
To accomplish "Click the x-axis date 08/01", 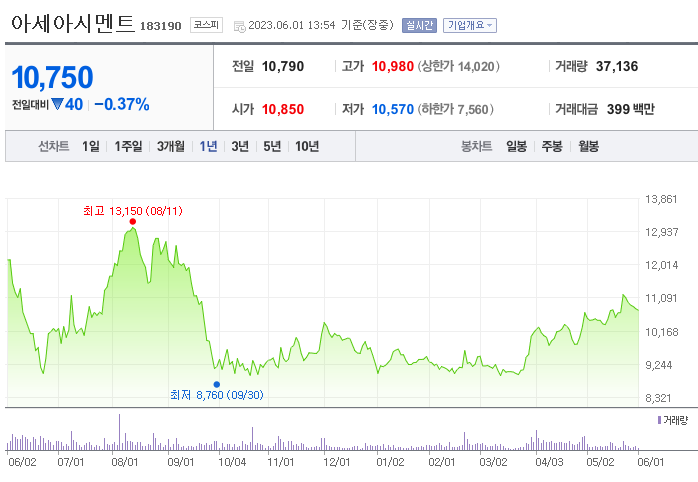I will click(125, 462).
